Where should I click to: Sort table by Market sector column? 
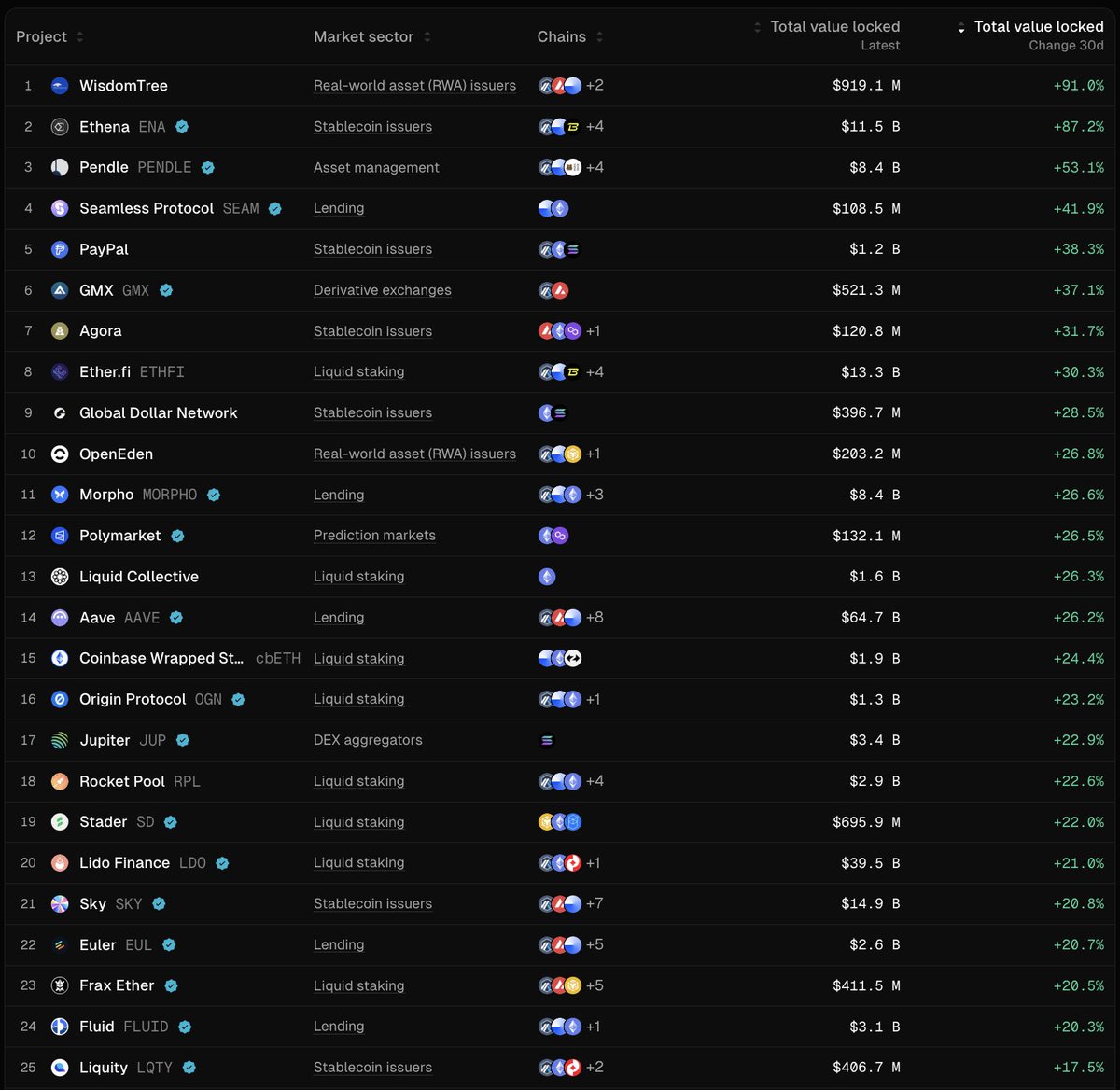372,36
